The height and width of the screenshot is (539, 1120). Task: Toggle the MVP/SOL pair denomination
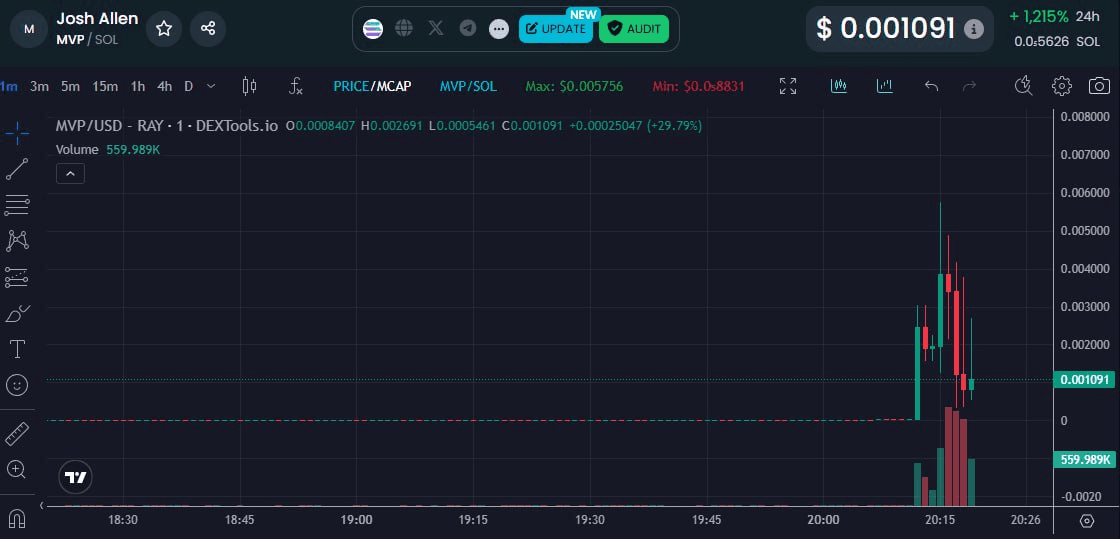click(x=468, y=86)
